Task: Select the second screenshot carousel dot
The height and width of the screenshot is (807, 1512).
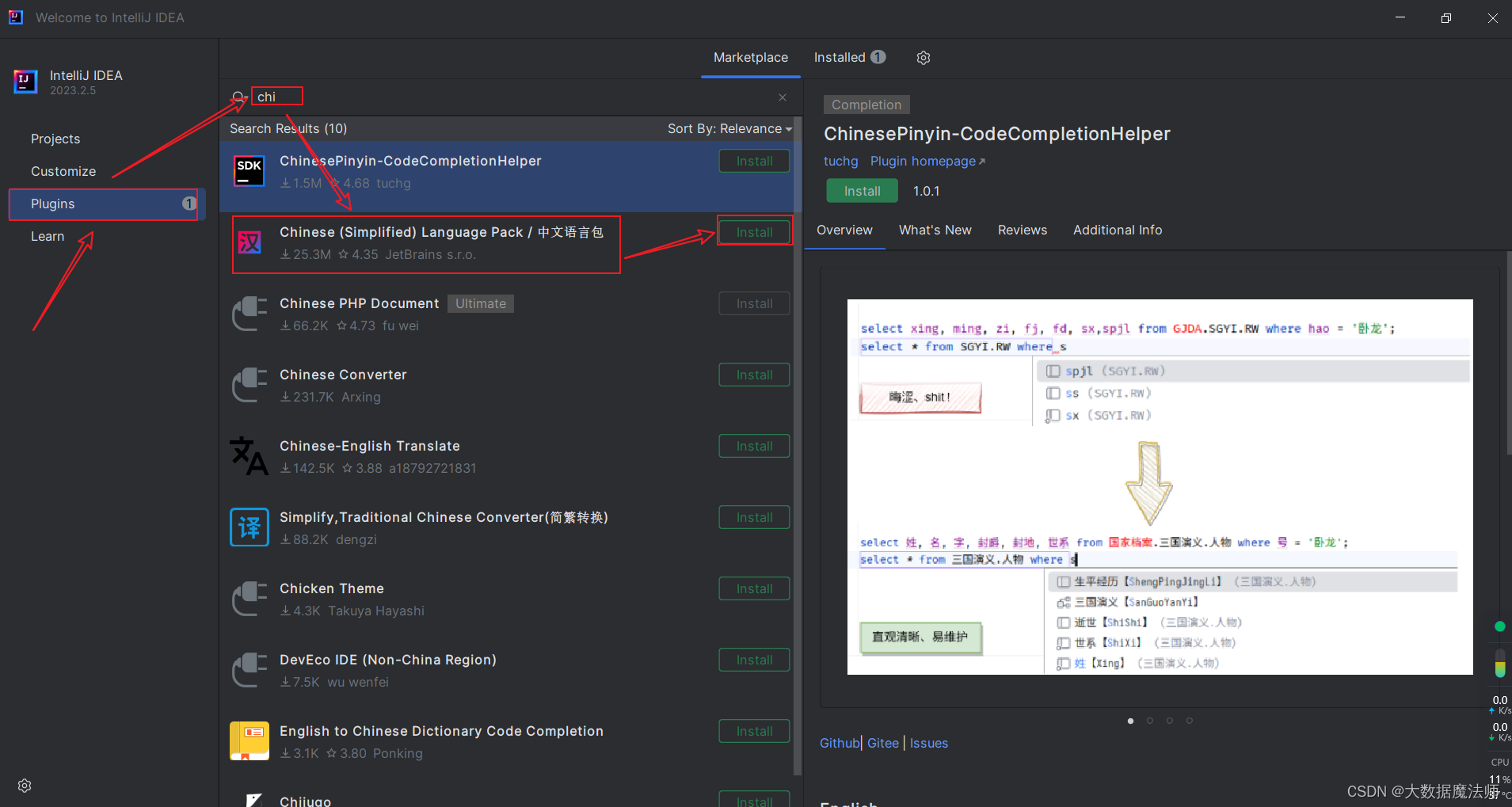Action: click(x=1150, y=721)
